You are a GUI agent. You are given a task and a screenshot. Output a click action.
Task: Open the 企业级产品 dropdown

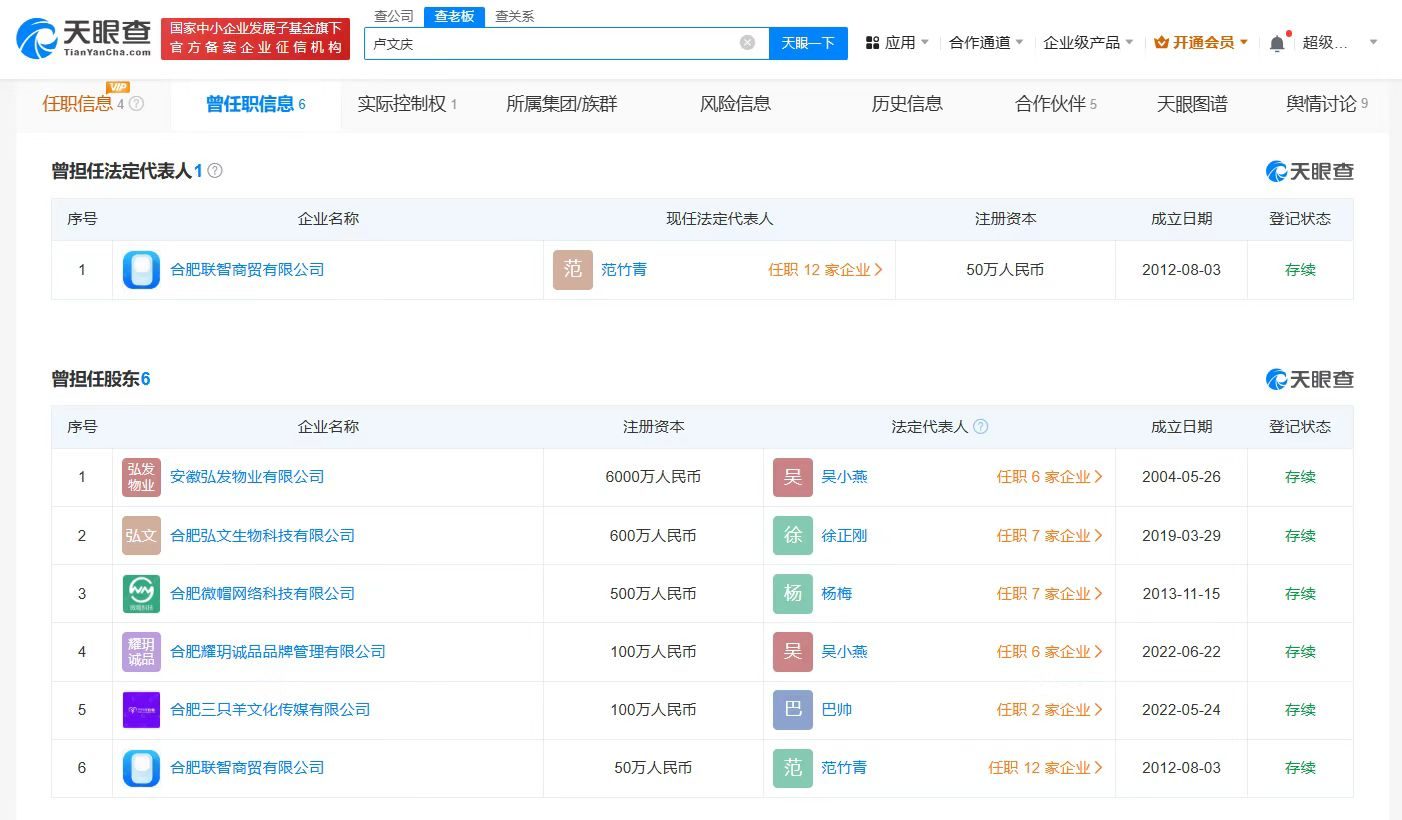pyautogui.click(x=1088, y=44)
